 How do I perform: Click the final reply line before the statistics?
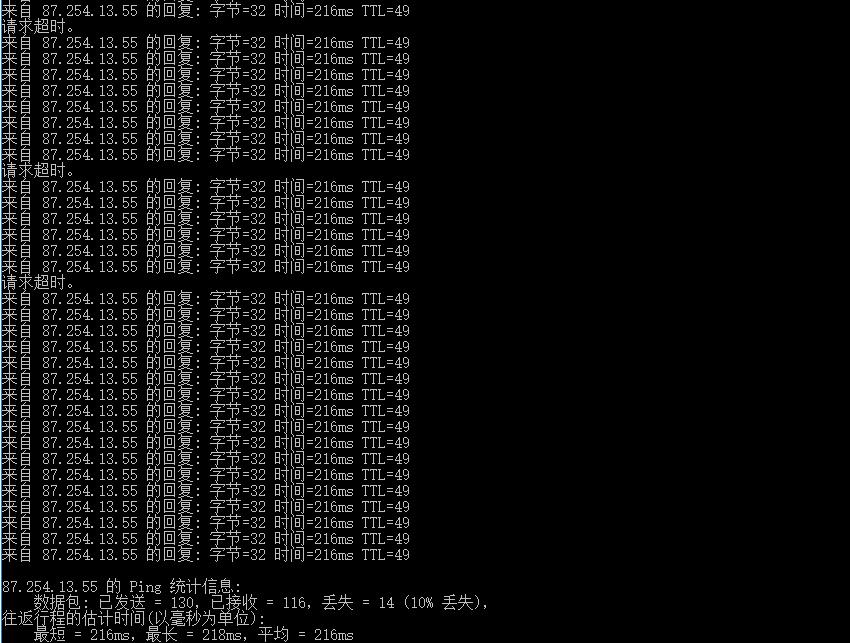205,555
